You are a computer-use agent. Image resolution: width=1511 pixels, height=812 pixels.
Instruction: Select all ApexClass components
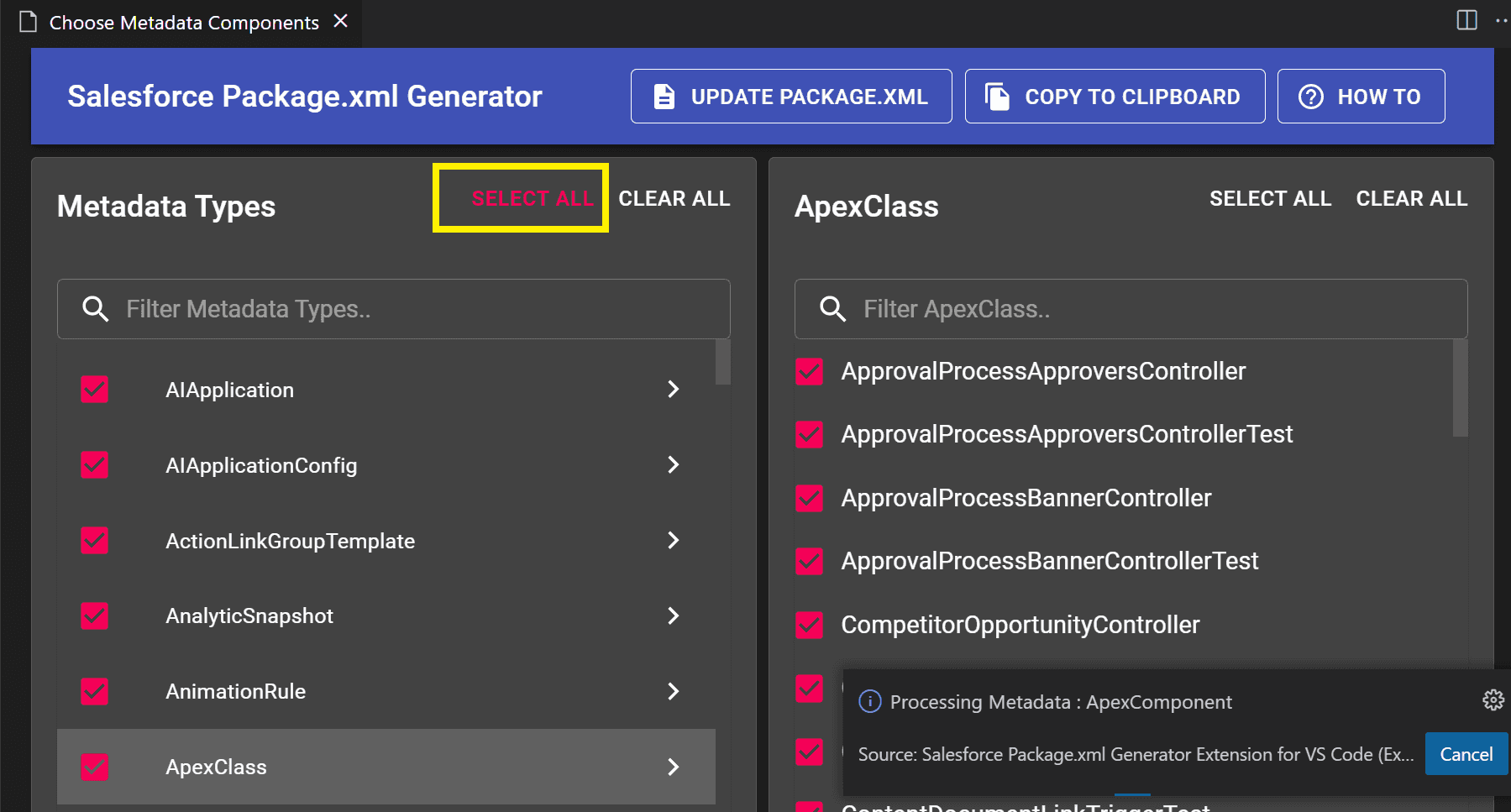[1270, 199]
